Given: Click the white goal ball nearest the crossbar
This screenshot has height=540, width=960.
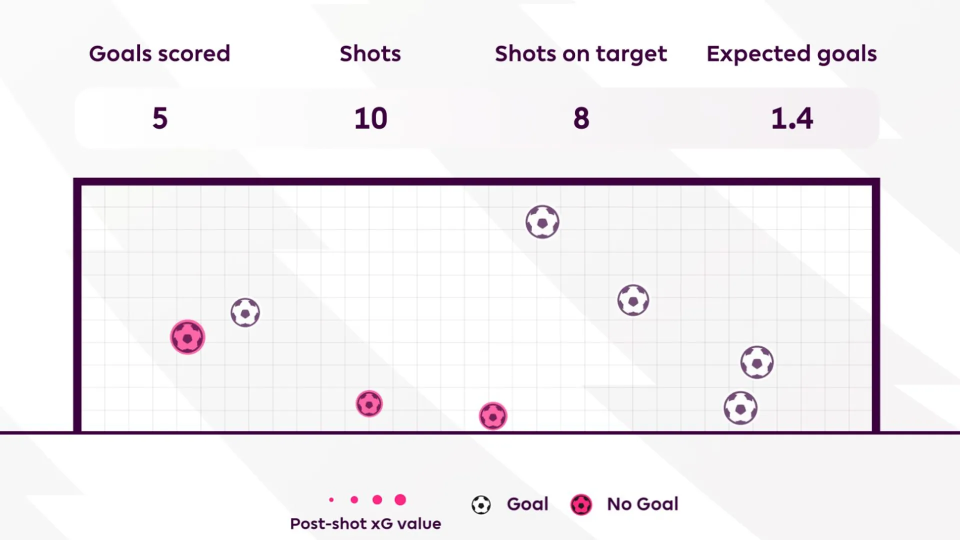Looking at the screenshot, I should point(542,221).
